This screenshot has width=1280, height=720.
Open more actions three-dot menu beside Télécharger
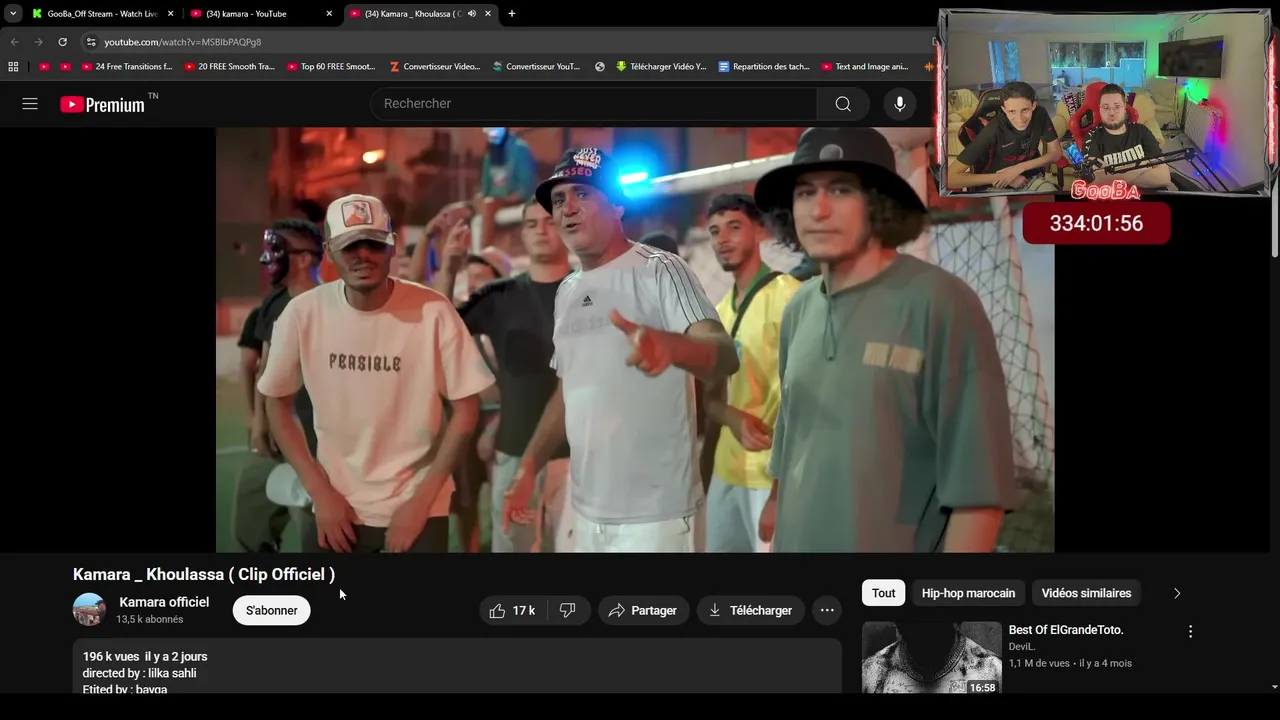827,610
